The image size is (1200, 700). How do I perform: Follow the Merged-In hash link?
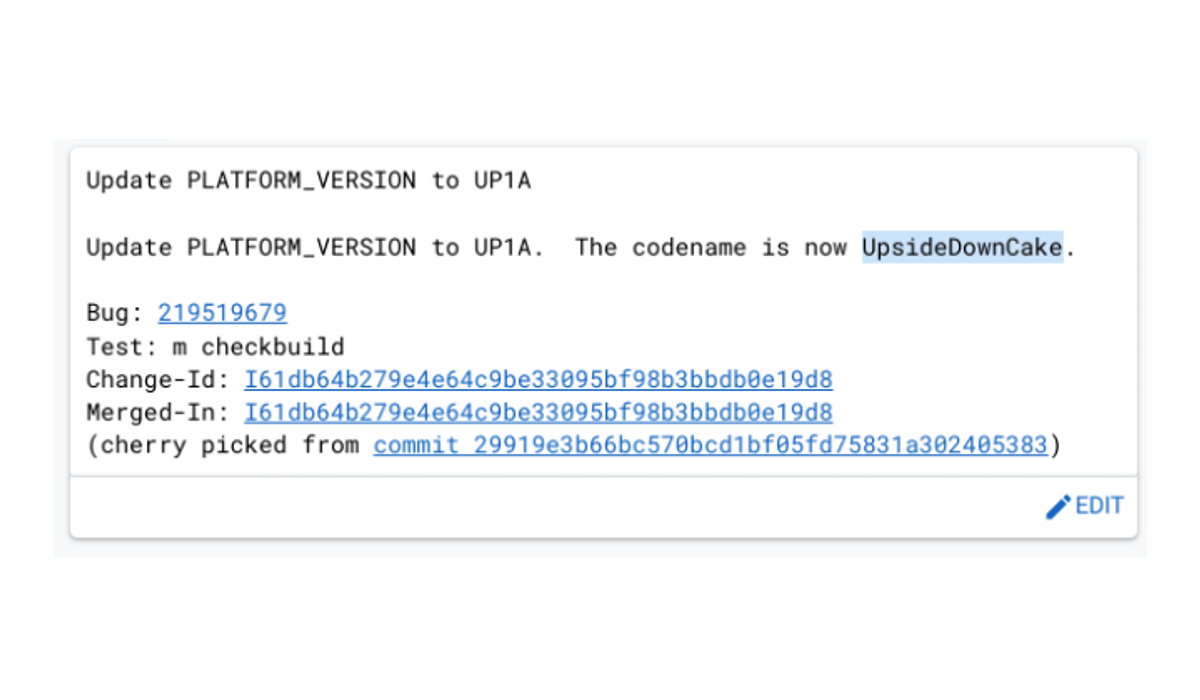click(x=538, y=413)
